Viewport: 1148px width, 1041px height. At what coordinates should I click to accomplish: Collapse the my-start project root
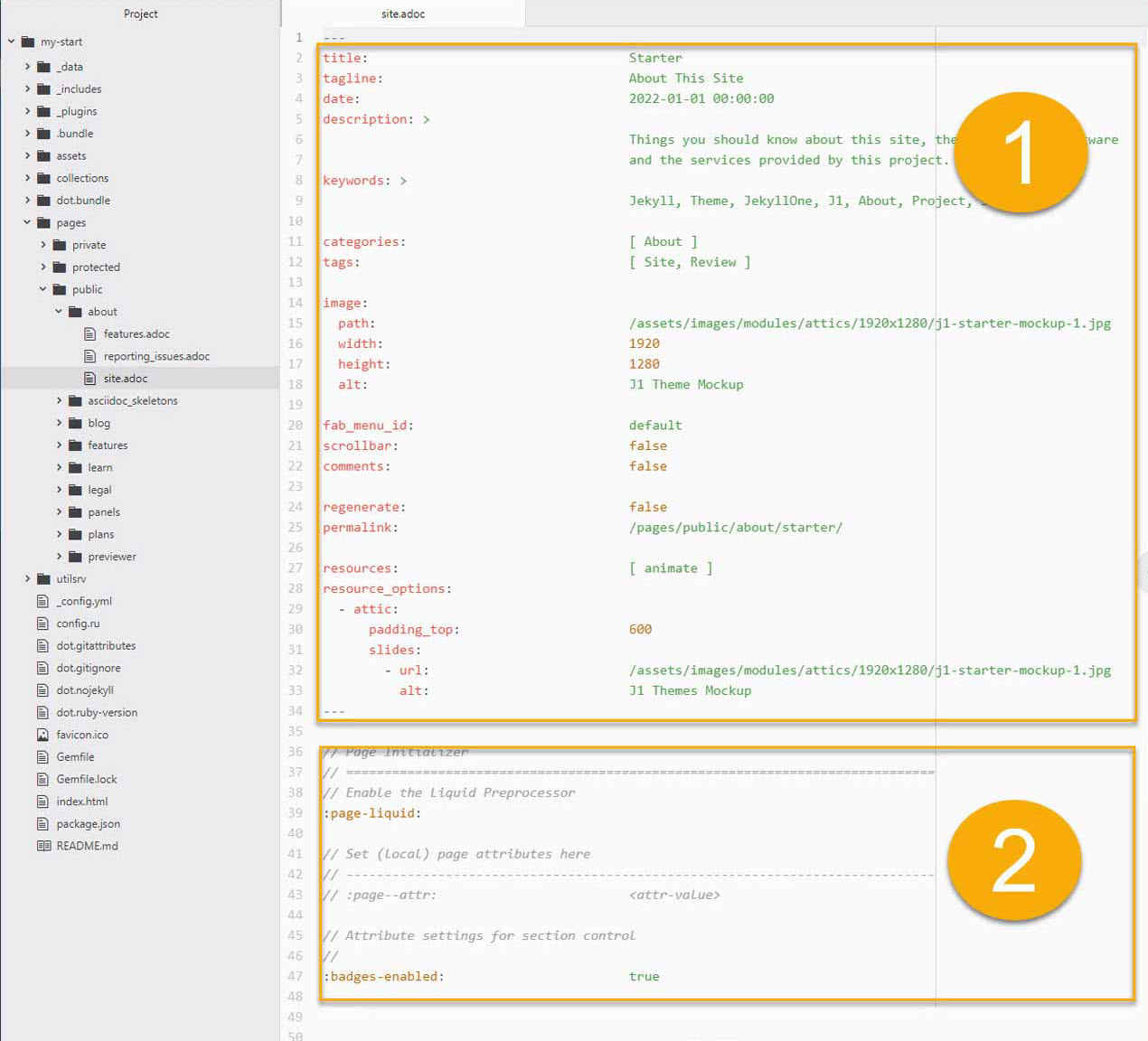click(x=11, y=42)
